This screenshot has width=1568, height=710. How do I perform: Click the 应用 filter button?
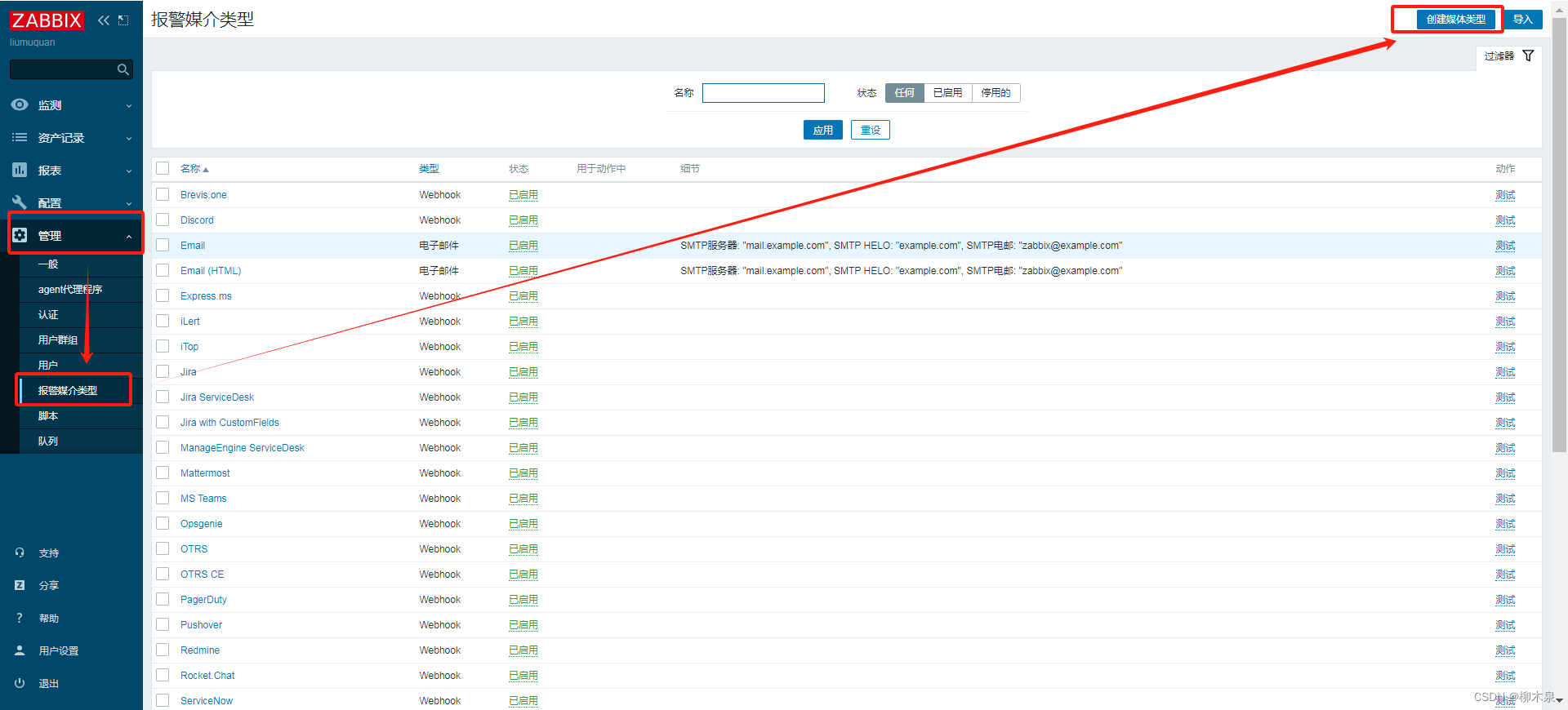click(x=823, y=130)
